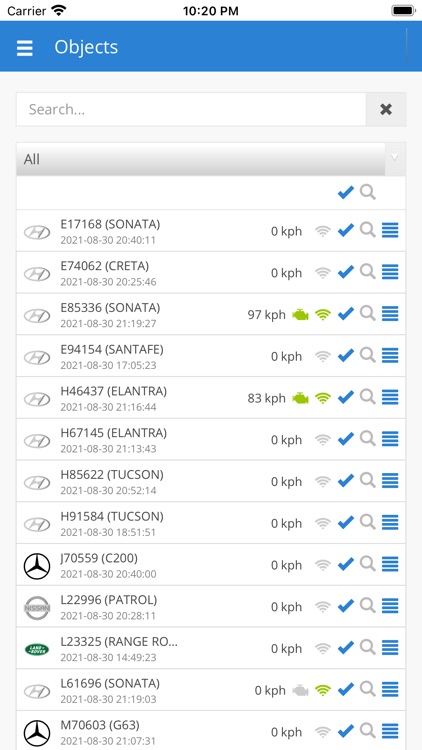Focus the Search... input field

[x=191, y=110]
